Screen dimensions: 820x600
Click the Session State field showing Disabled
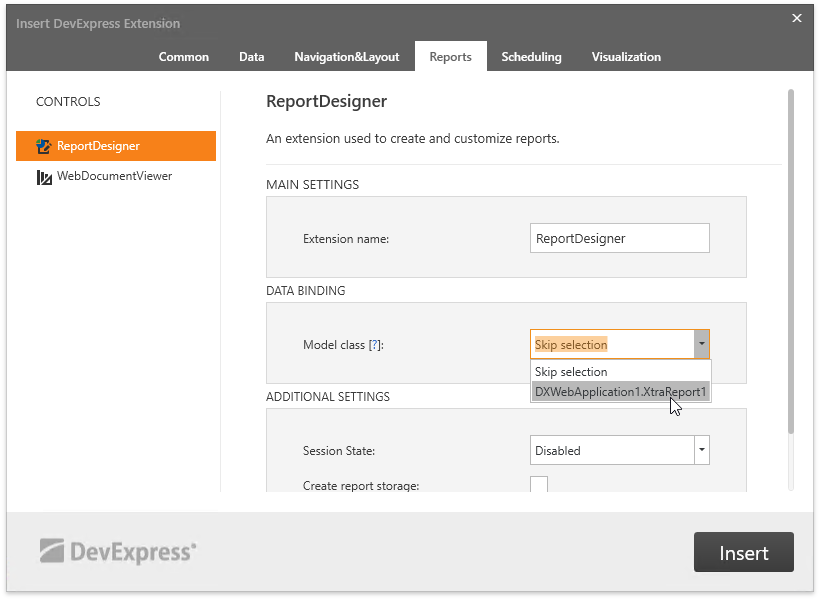coord(610,450)
